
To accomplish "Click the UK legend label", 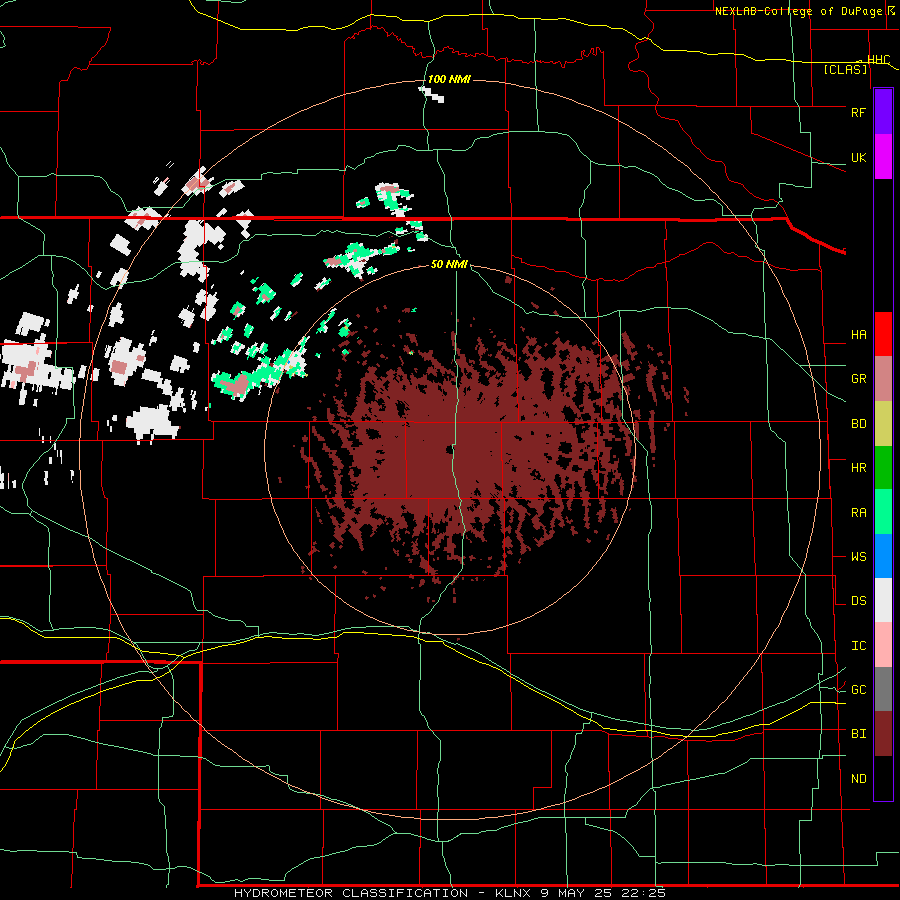I will pyautogui.click(x=858, y=157).
